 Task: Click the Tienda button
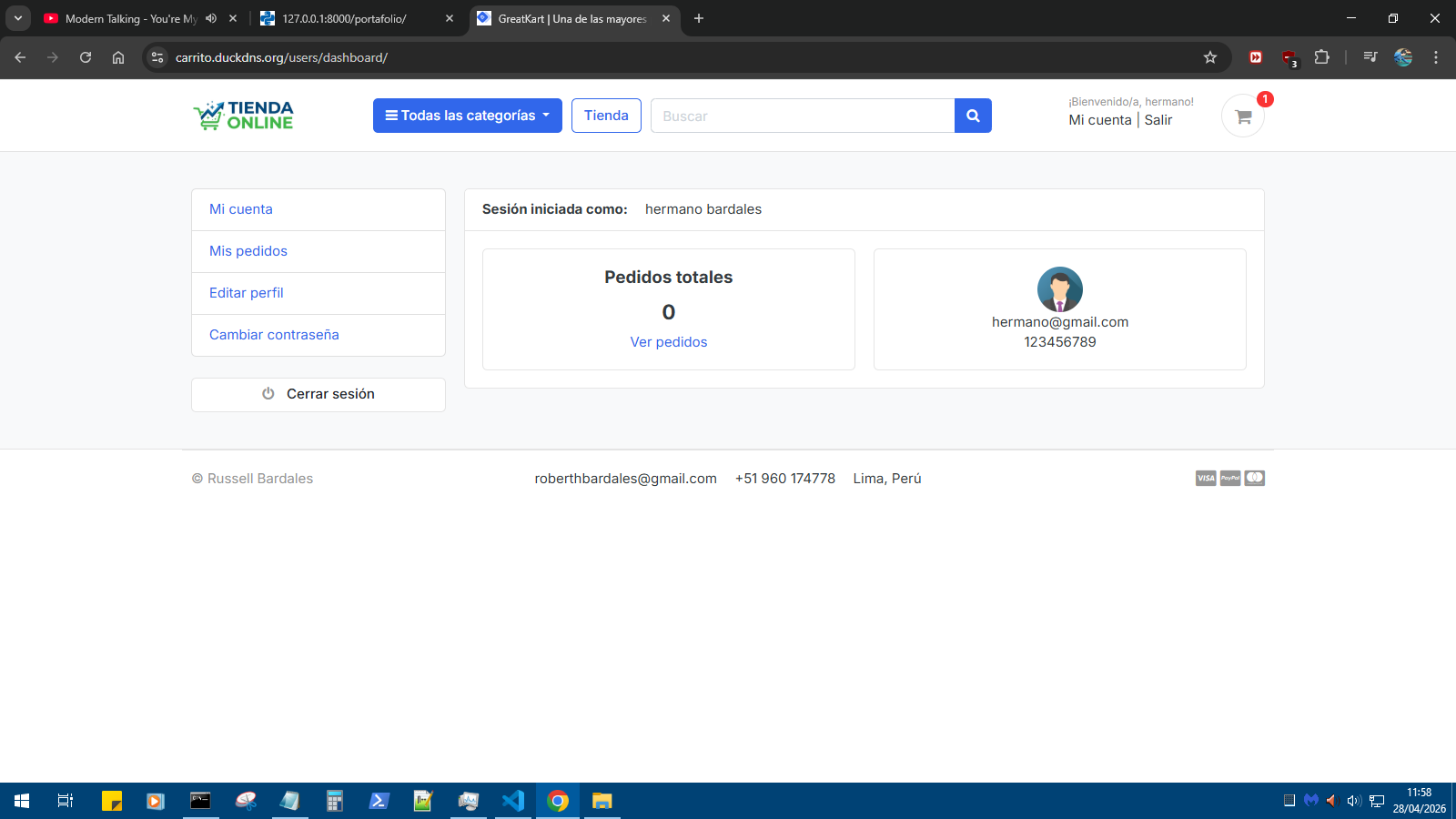(606, 116)
